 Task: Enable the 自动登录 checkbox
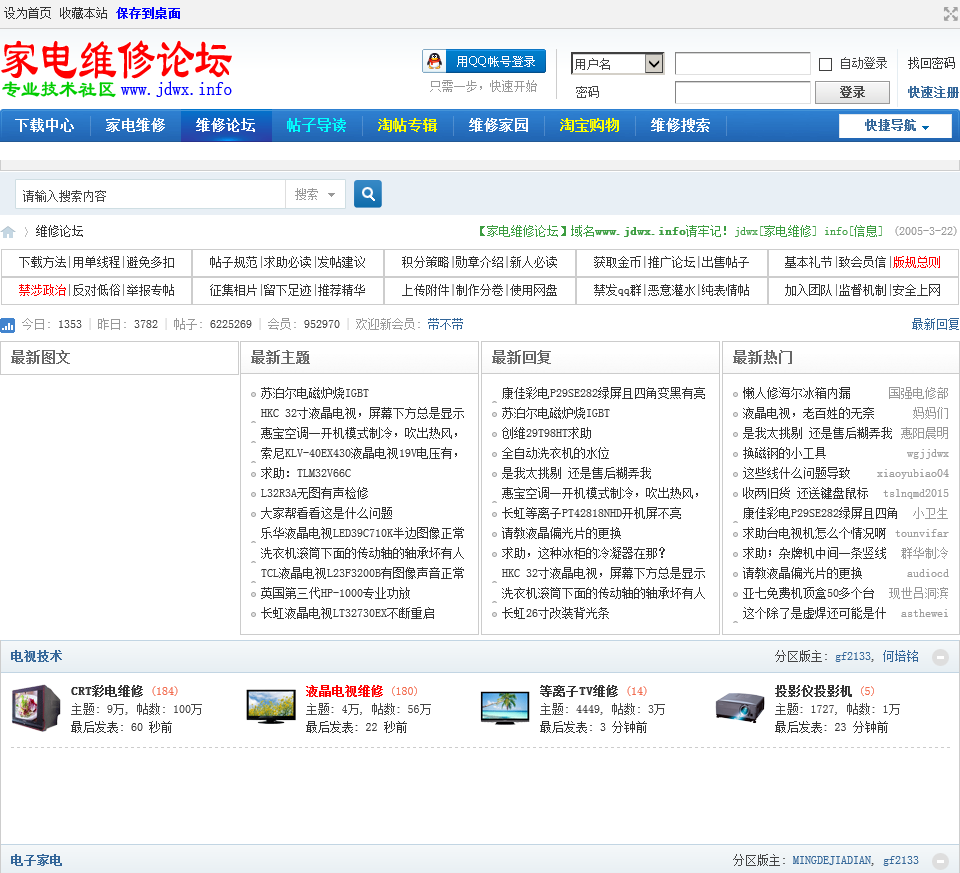825,64
